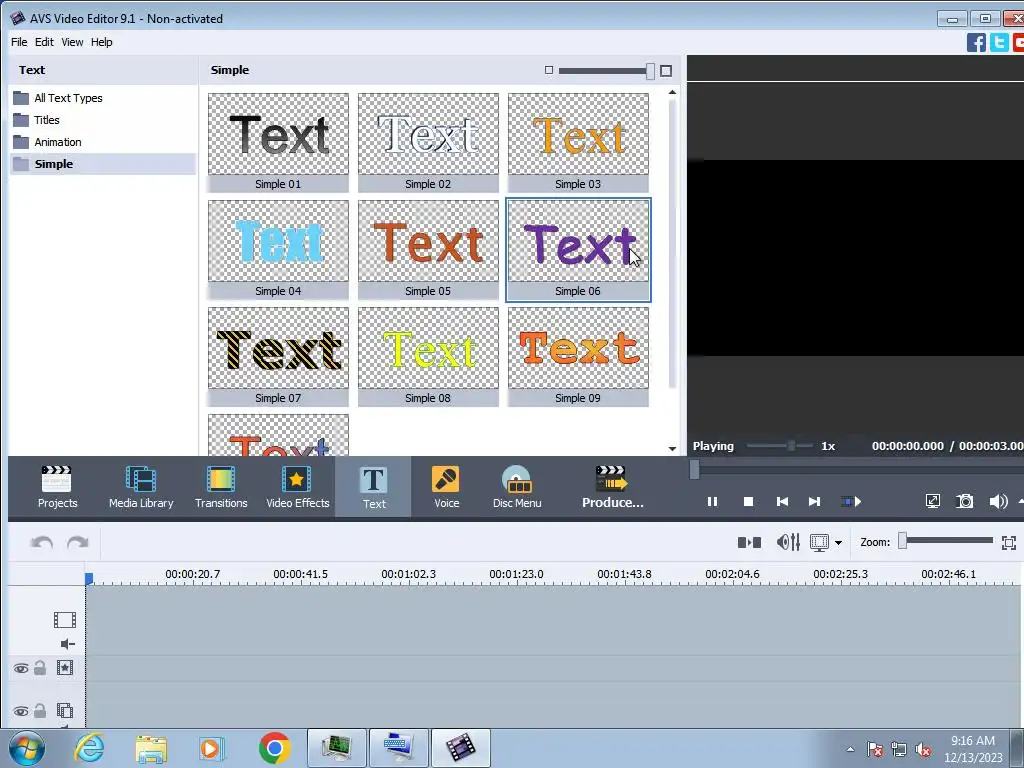Open the Media Library
This screenshot has height=768, width=1024.
[x=141, y=487]
